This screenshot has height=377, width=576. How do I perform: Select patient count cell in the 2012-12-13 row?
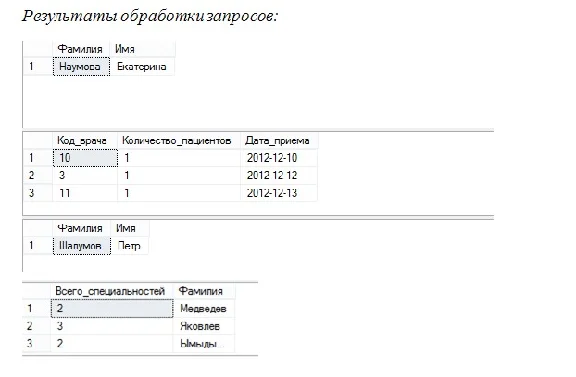[x=179, y=193]
